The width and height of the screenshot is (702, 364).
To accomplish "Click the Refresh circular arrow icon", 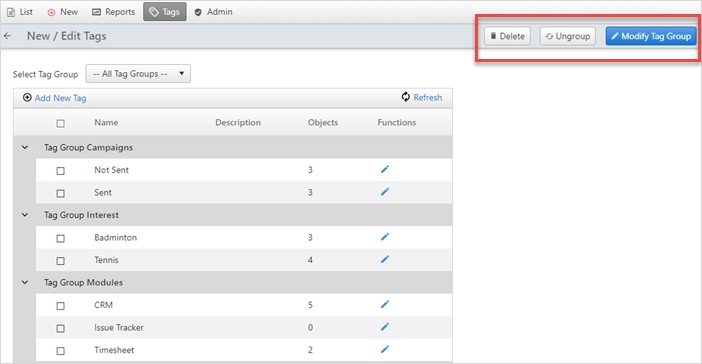I will (406, 97).
